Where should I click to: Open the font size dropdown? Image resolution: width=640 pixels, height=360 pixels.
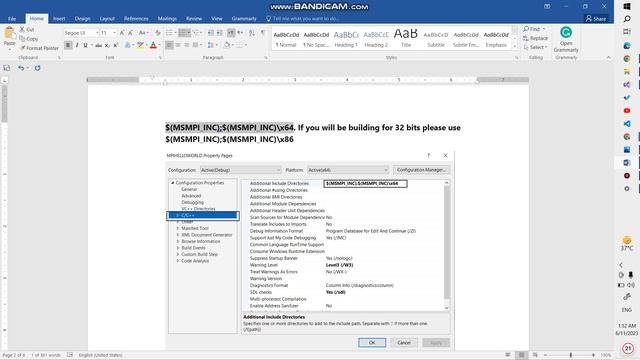point(114,33)
